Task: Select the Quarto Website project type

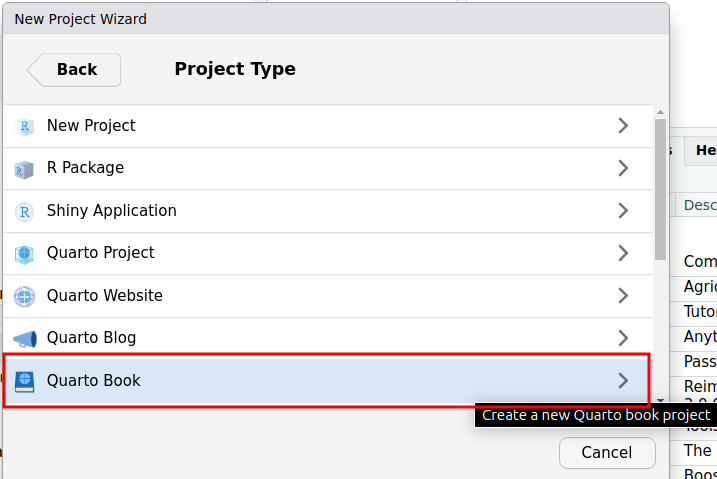Action: point(105,296)
